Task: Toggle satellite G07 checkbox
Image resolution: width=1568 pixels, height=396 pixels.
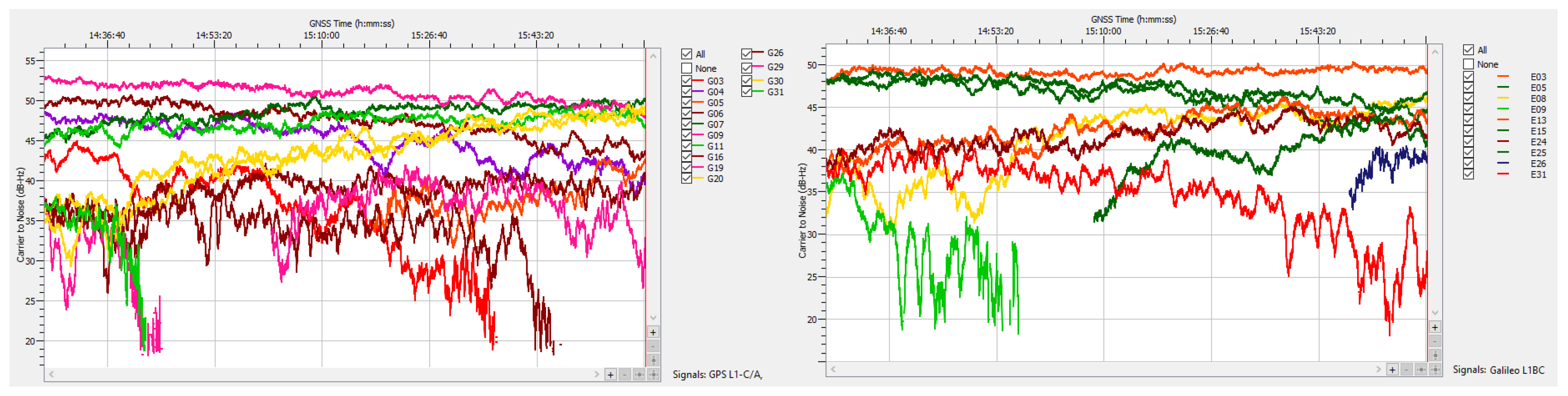Action: (686, 125)
